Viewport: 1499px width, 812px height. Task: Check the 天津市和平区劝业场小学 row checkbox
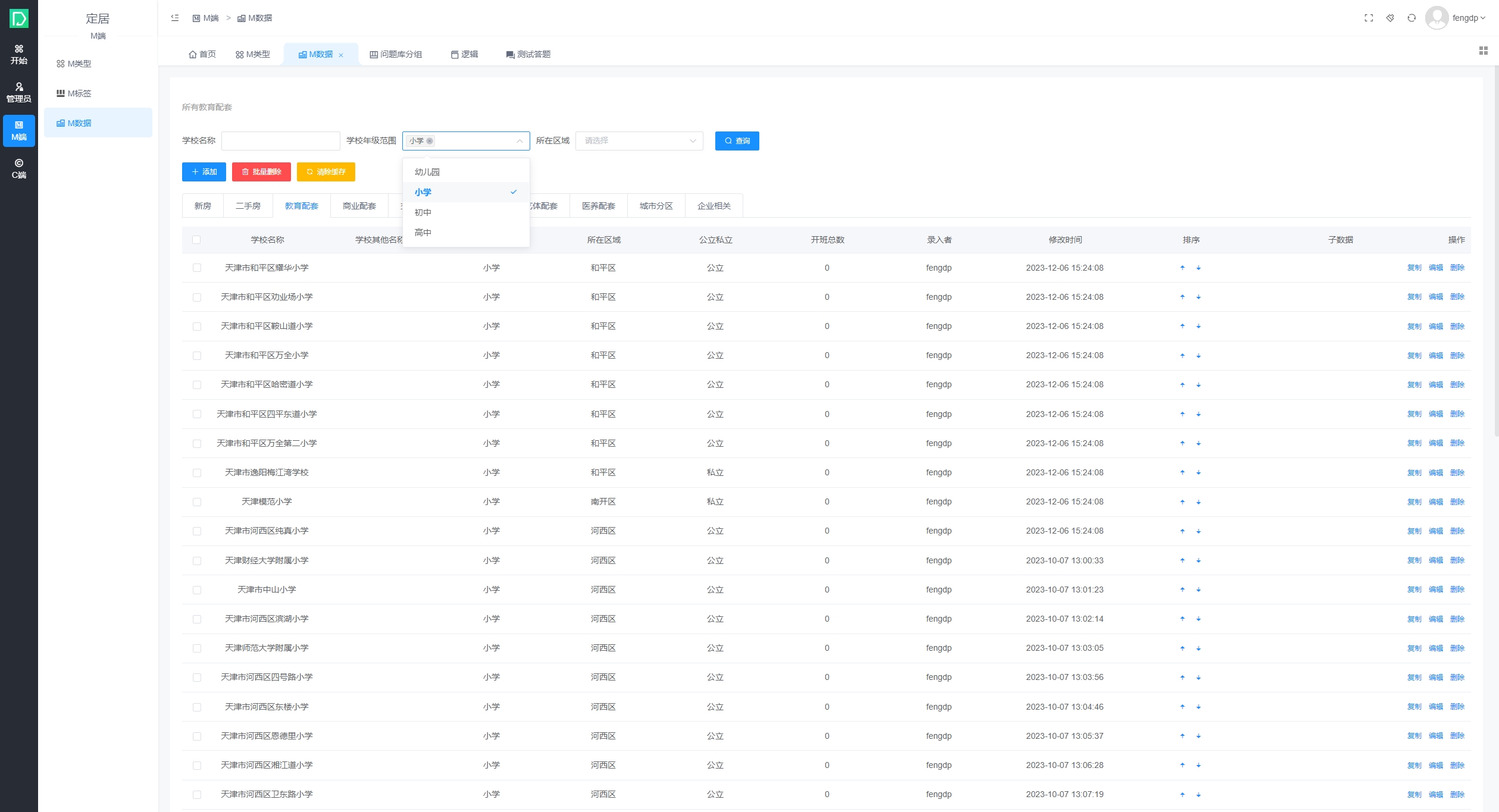pyautogui.click(x=197, y=297)
